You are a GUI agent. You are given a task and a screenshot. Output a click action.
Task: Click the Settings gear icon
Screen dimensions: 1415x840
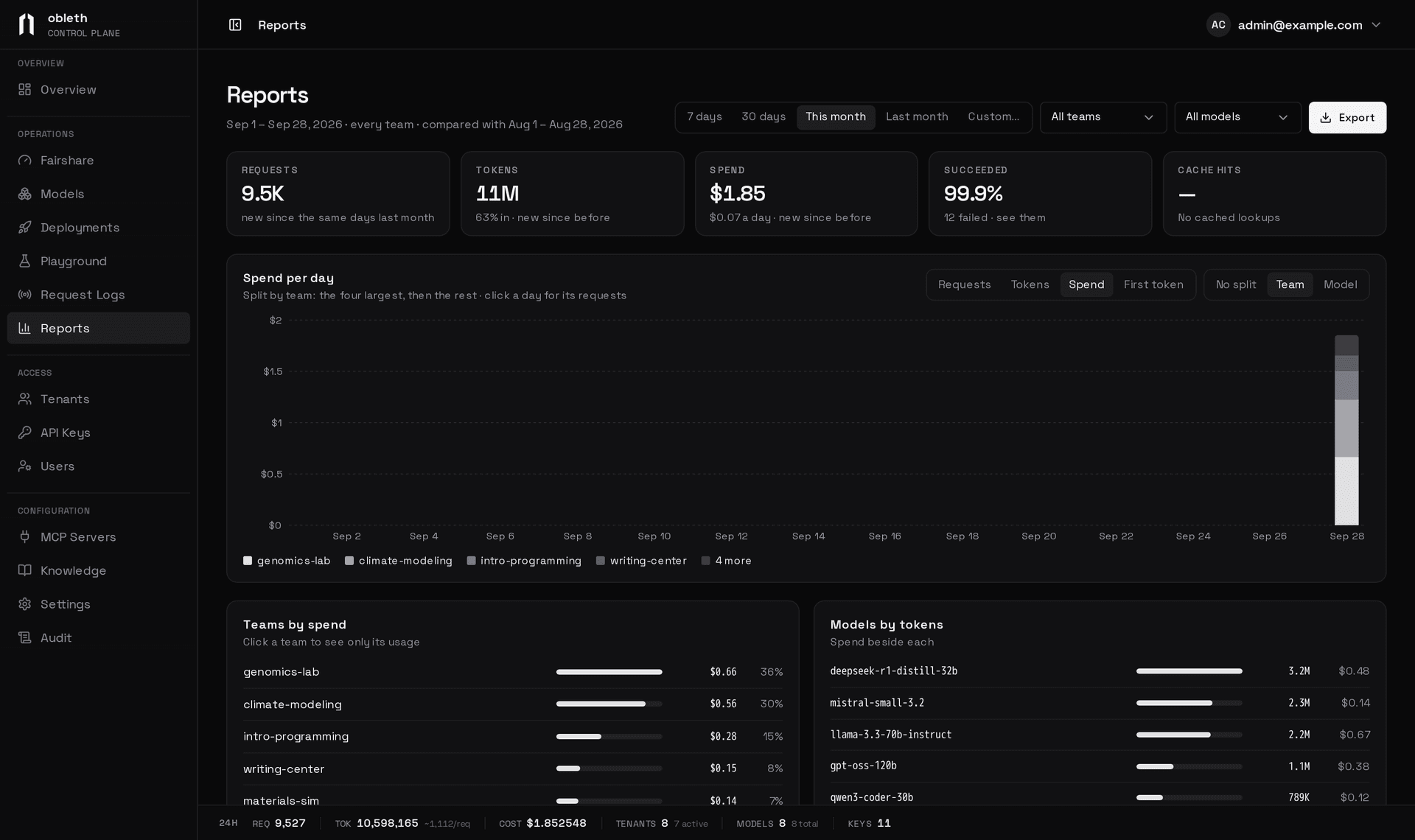pyautogui.click(x=25, y=603)
